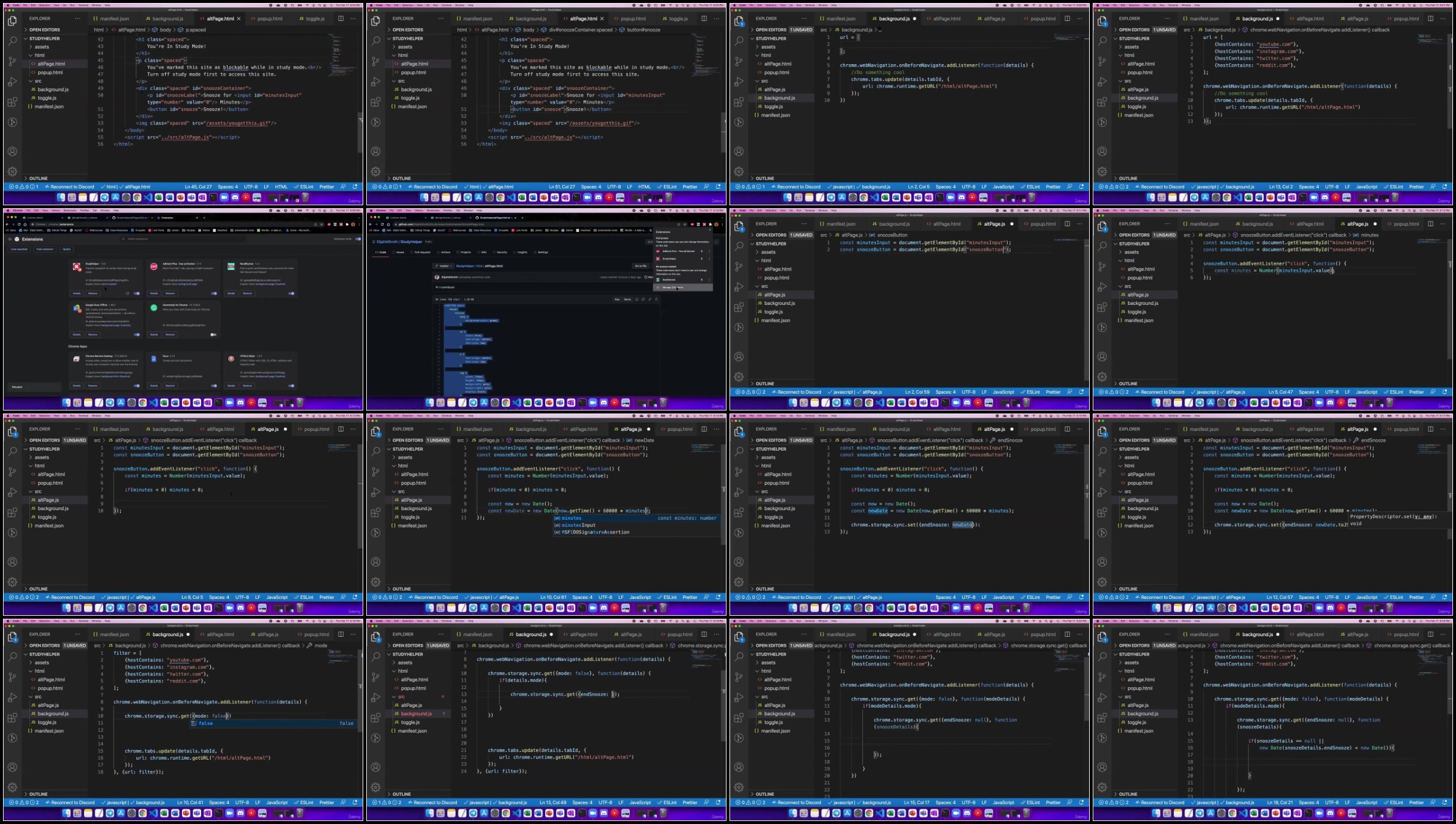Enable the Grammarly for Chrome toggle
1456x824 pixels.
pyautogui.click(x=213, y=334)
